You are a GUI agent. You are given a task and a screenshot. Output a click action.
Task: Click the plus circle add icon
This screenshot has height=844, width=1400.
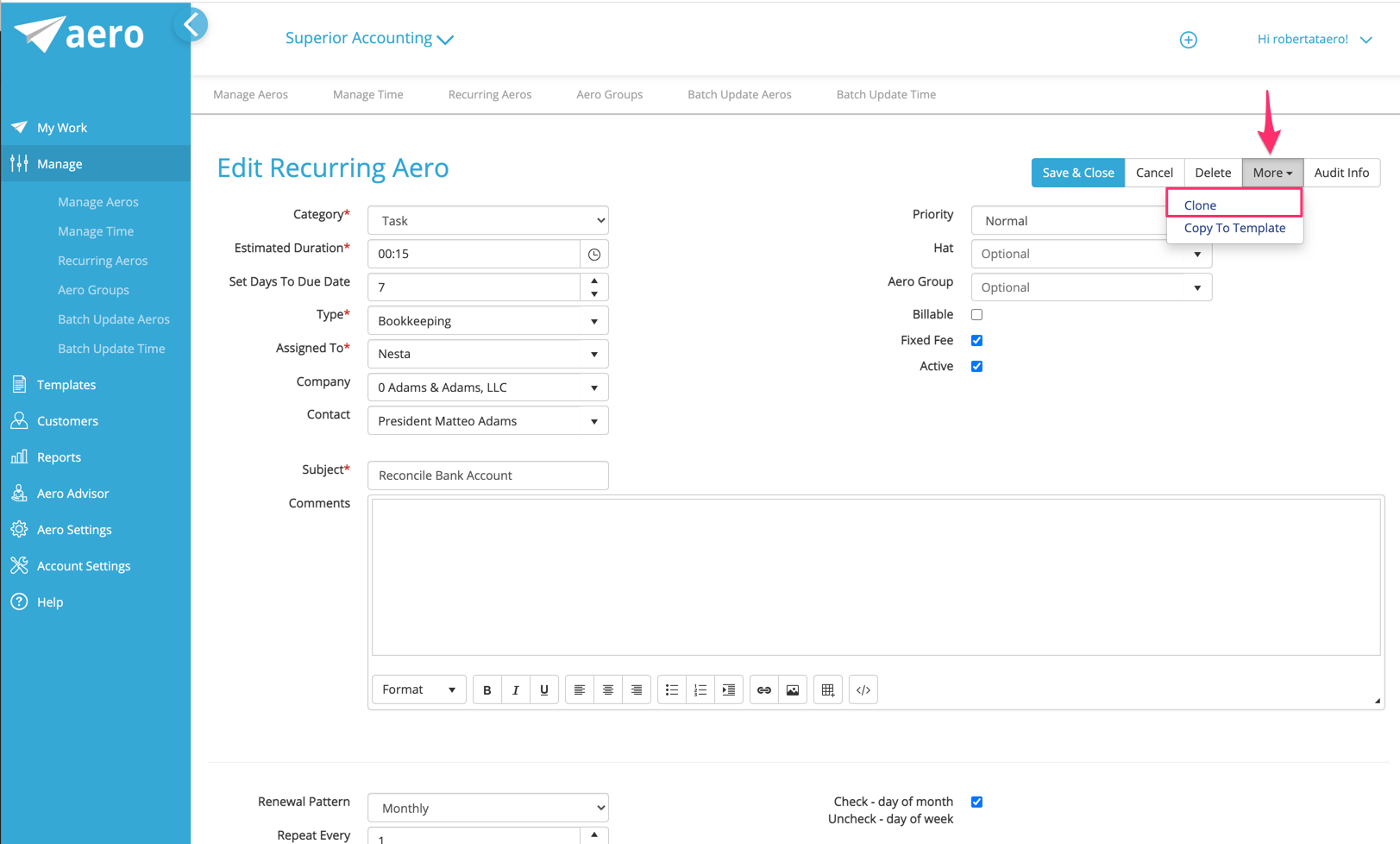[x=1188, y=40]
